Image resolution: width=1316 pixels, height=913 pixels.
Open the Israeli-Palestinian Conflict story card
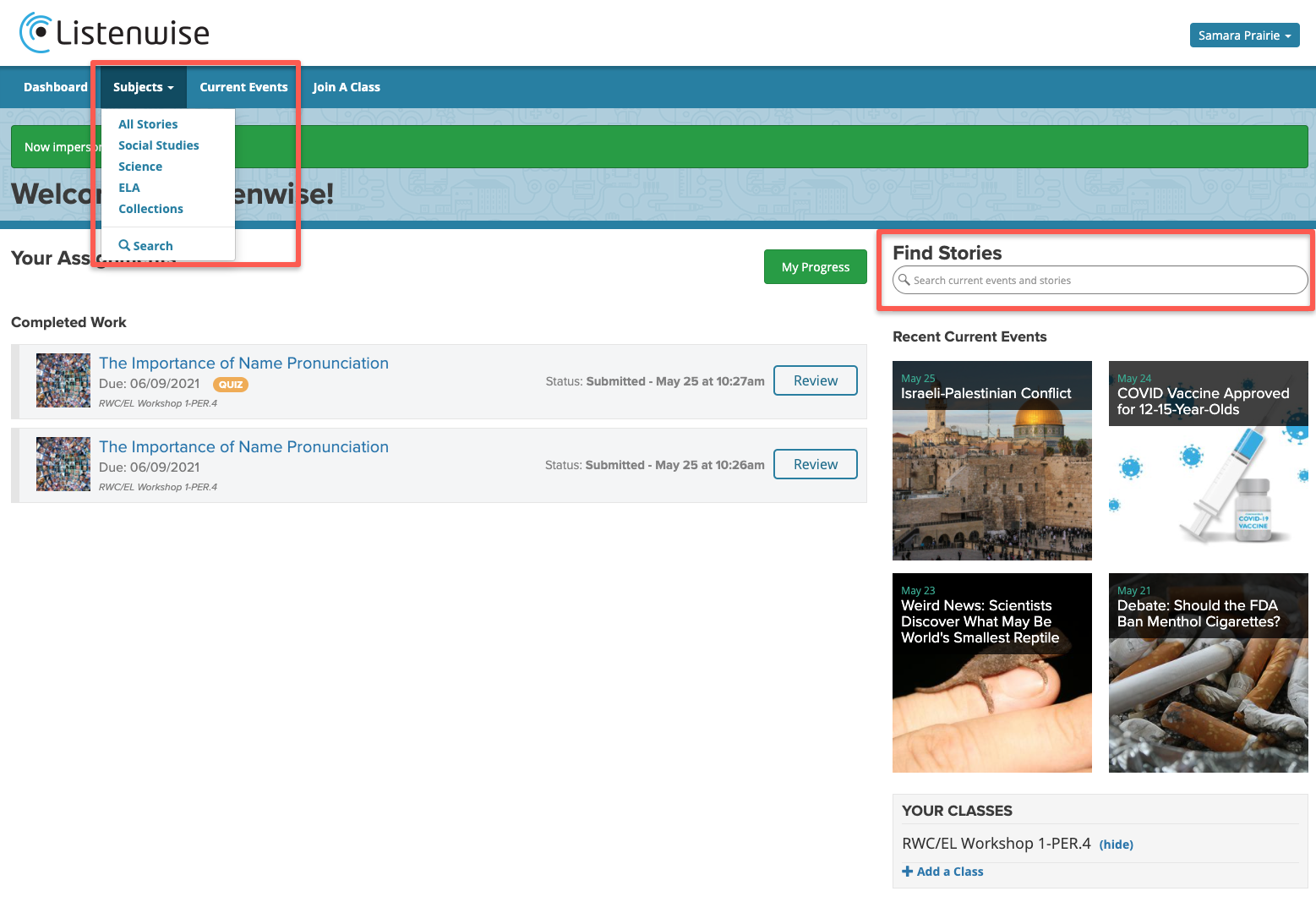[x=991, y=461]
